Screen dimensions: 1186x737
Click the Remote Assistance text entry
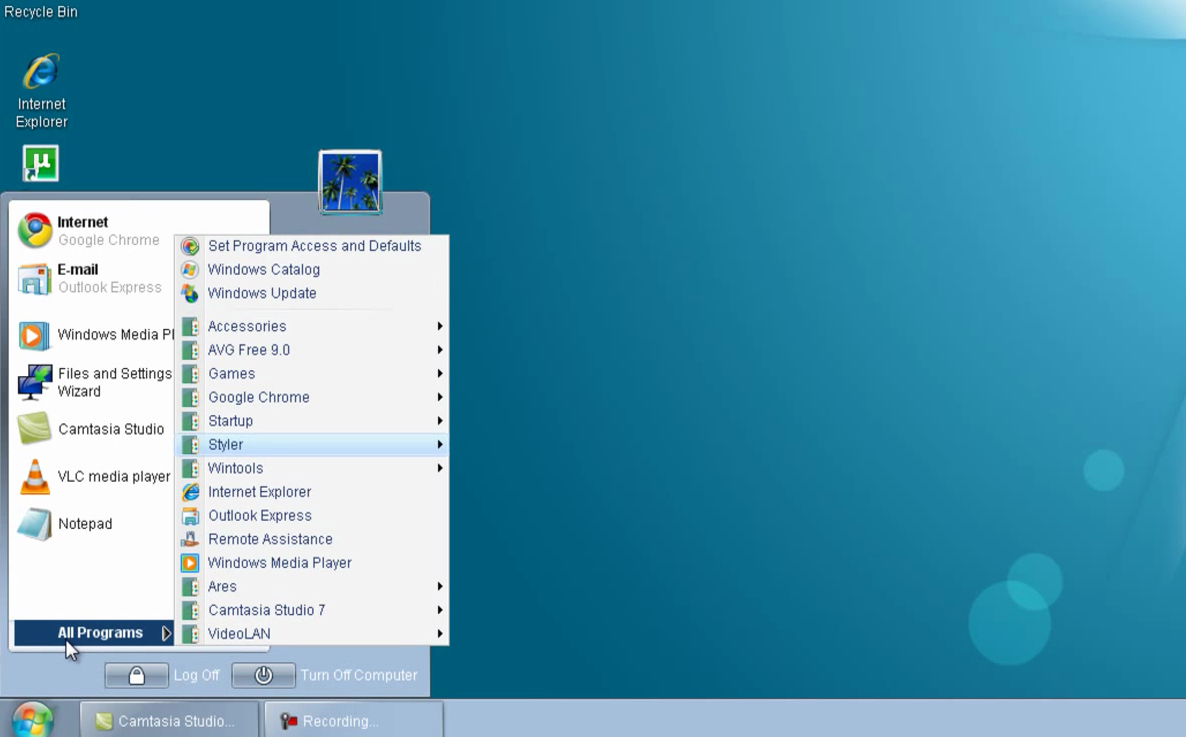pyautogui.click(x=270, y=539)
